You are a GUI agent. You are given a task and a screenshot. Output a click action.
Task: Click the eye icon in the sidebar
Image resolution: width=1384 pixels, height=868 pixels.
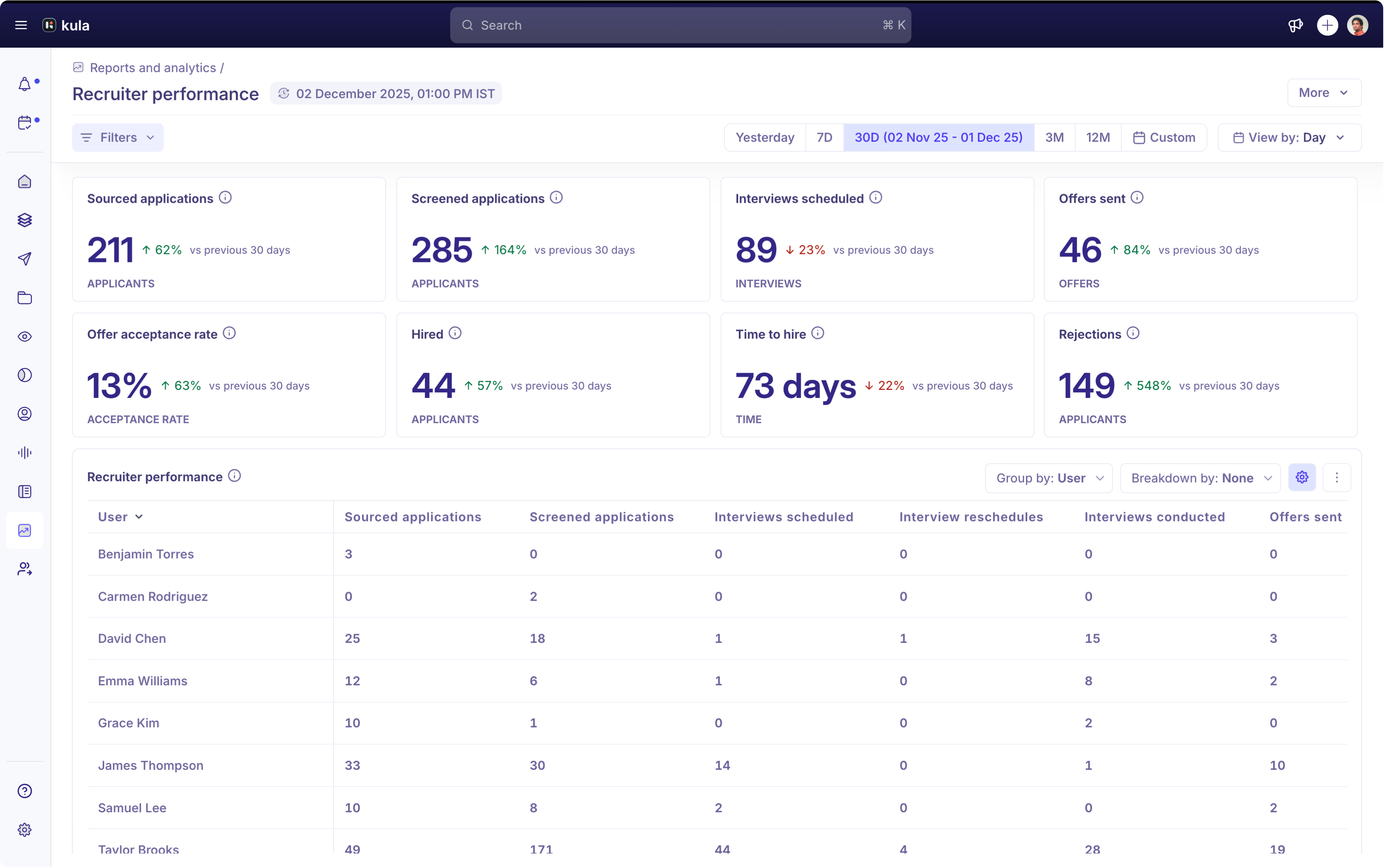tap(25, 337)
